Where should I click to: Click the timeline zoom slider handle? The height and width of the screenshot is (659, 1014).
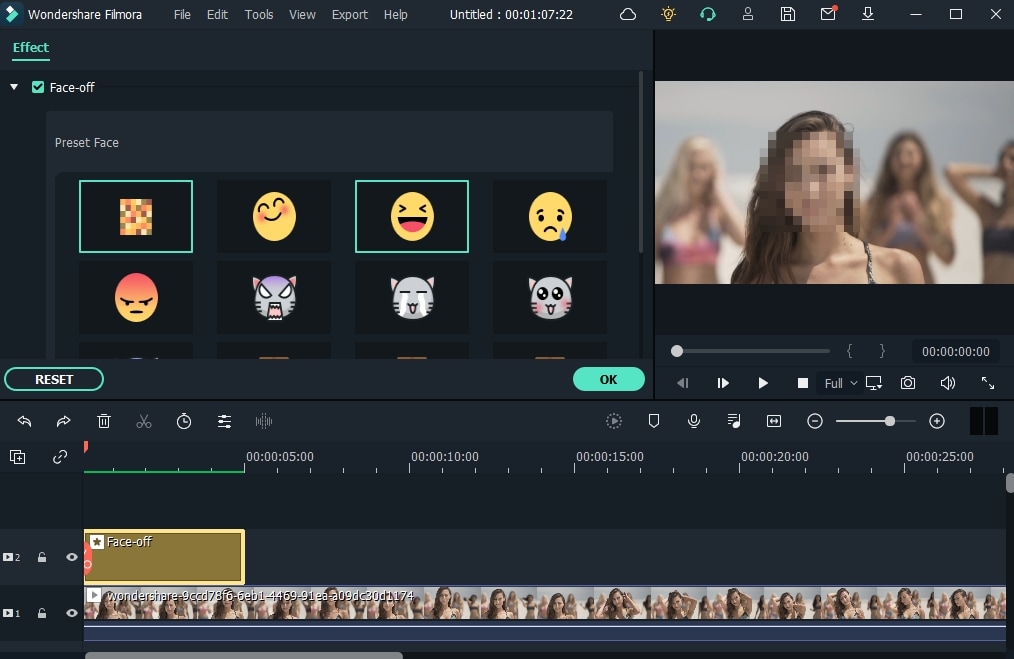[890, 421]
